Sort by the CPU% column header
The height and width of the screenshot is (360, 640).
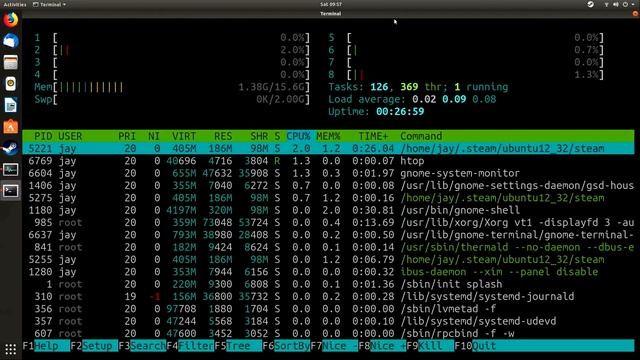pos(298,136)
